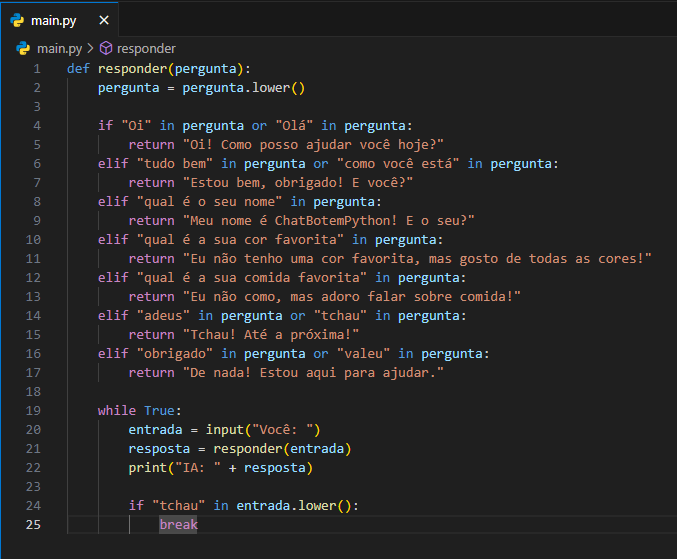Click line number 4 in the gutter
This screenshot has width=677, height=559.
point(37,126)
